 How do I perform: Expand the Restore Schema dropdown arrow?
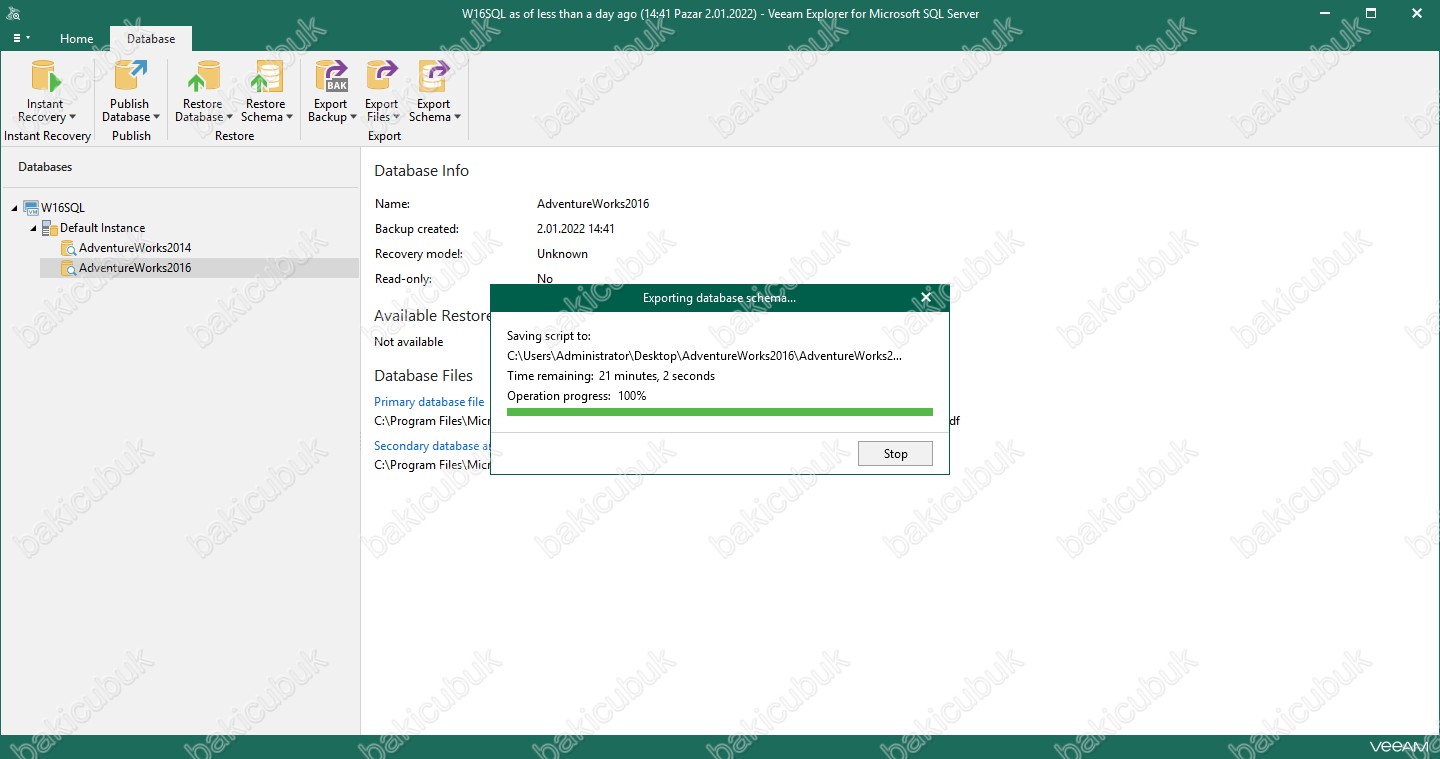(x=290, y=118)
